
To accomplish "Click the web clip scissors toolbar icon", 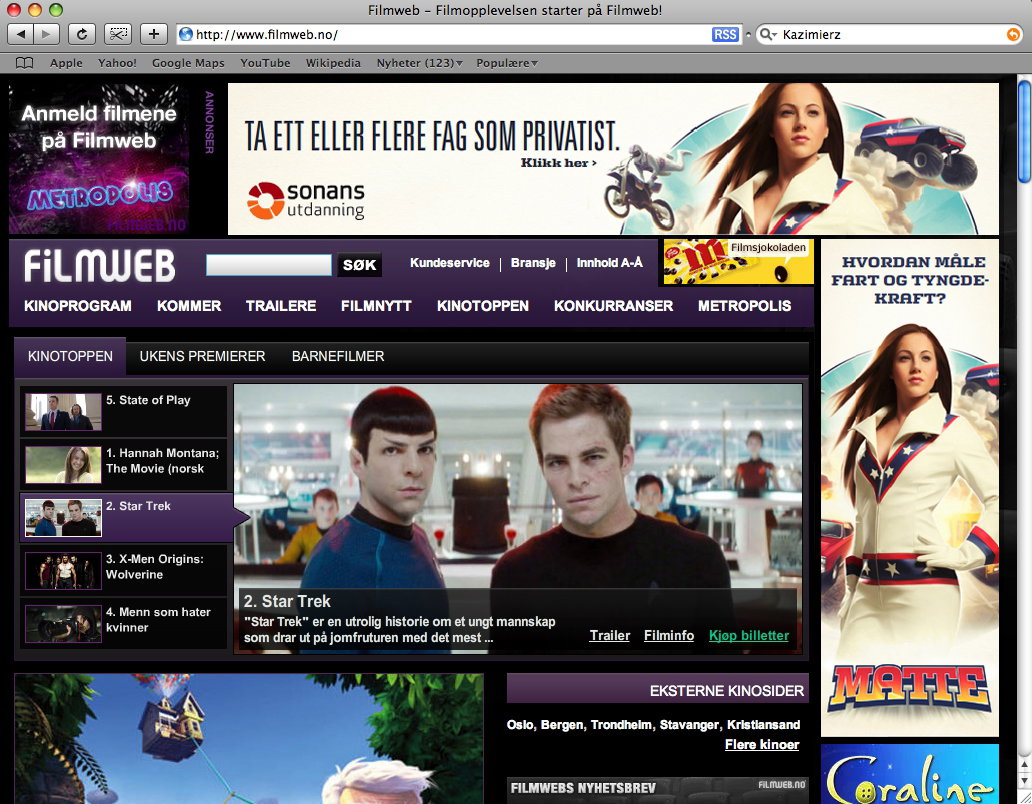I will [118, 34].
